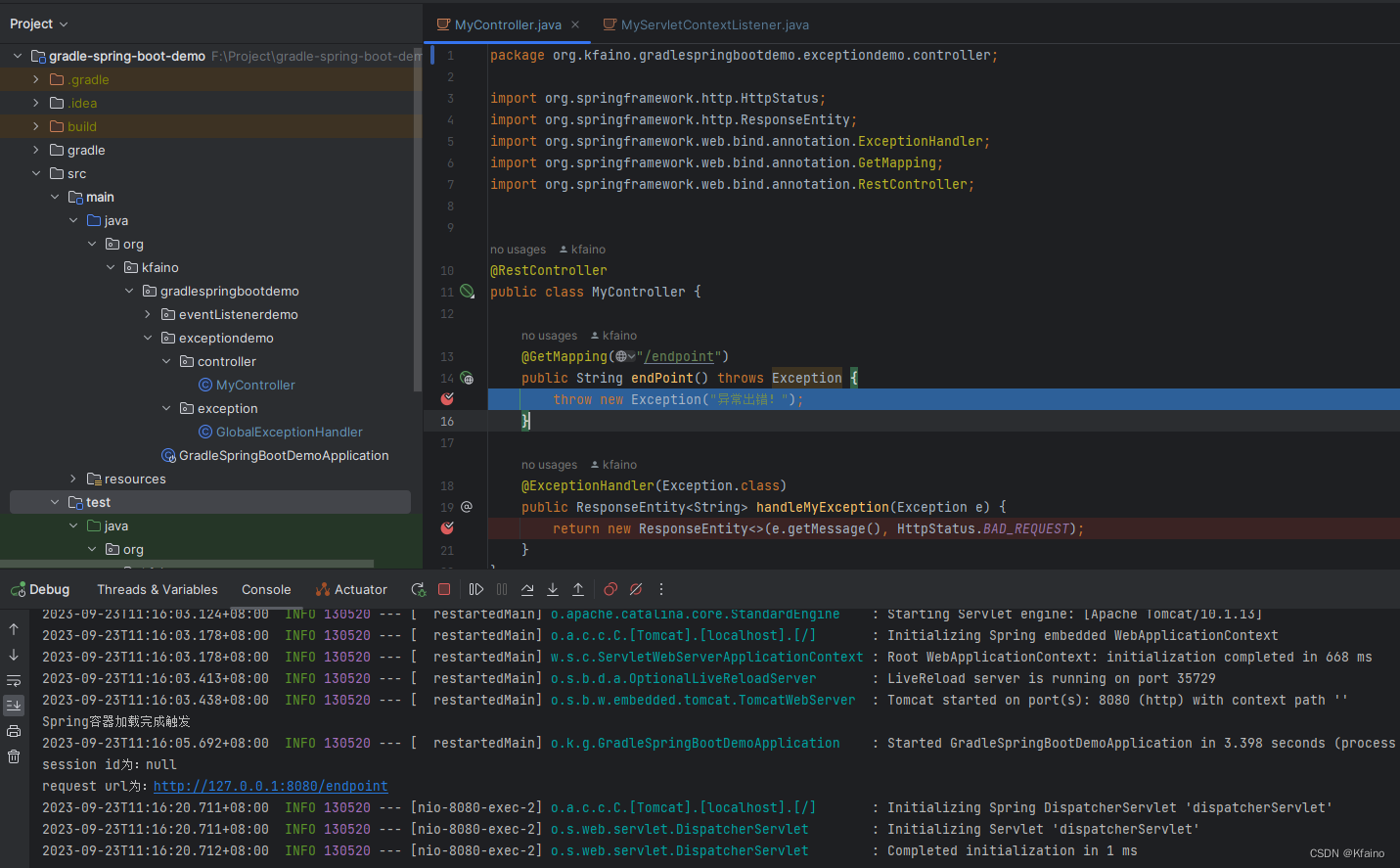The width and height of the screenshot is (1400, 868).
Task: Collapse the exception package
Action: point(166,408)
